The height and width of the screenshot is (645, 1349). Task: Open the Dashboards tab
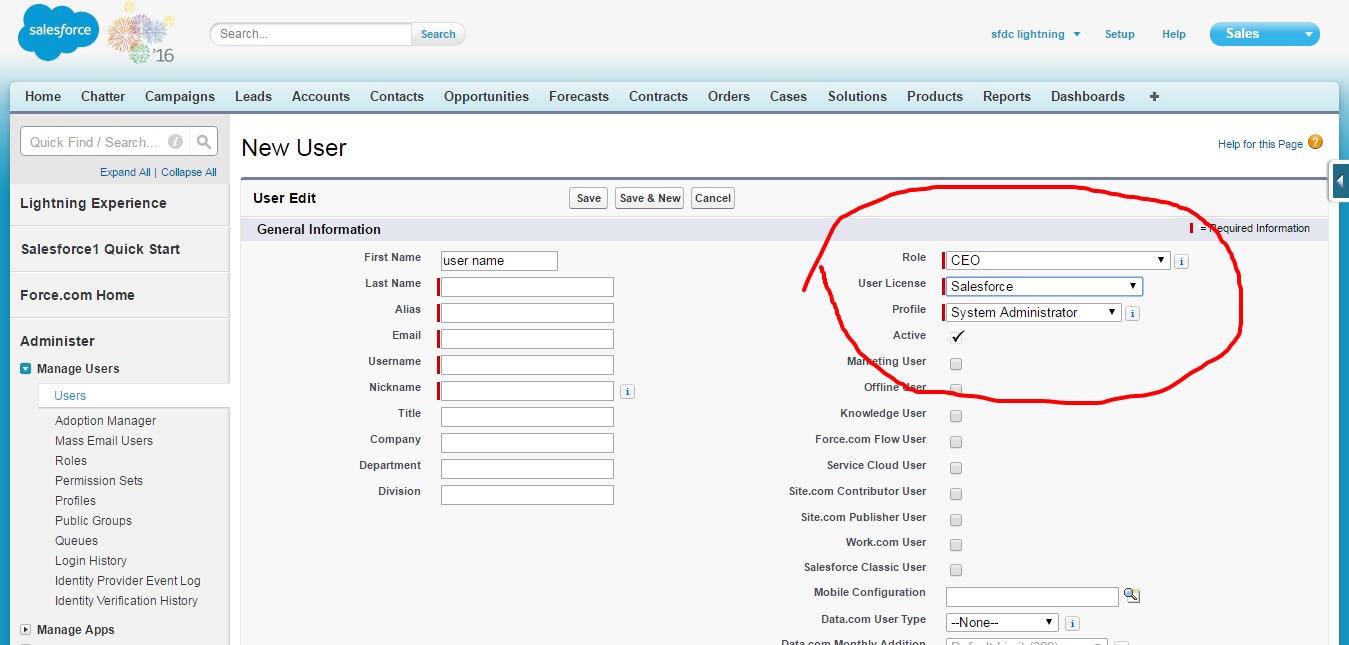coord(1088,97)
